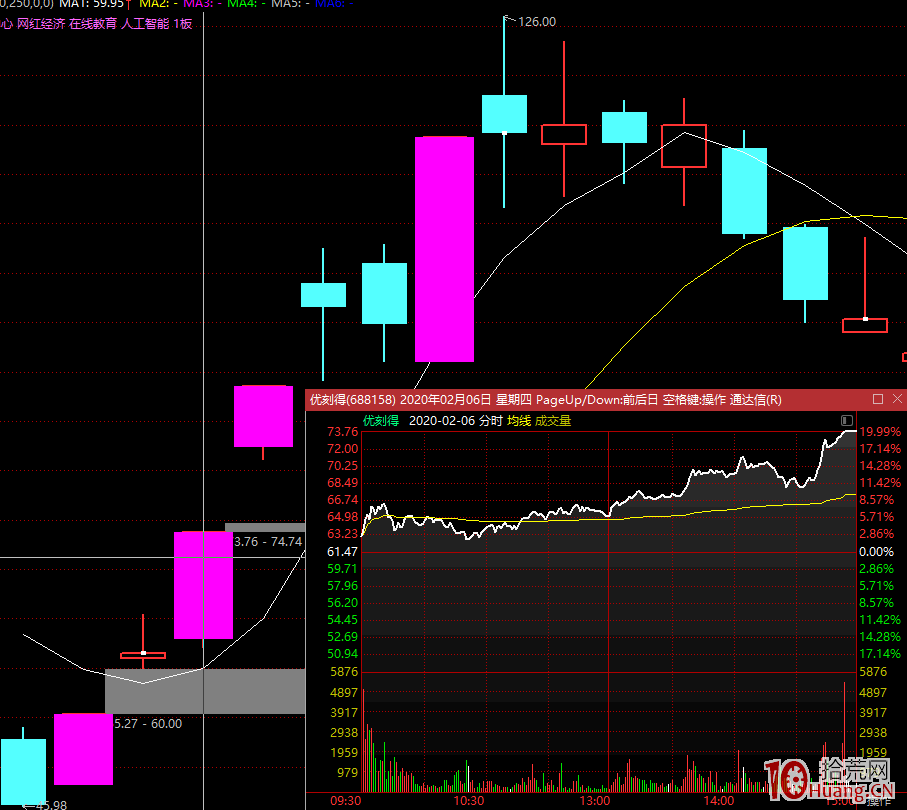Image resolution: width=907 pixels, height=810 pixels.
Task: Click the yellow MA2 indicator label
Action: click(x=158, y=4)
